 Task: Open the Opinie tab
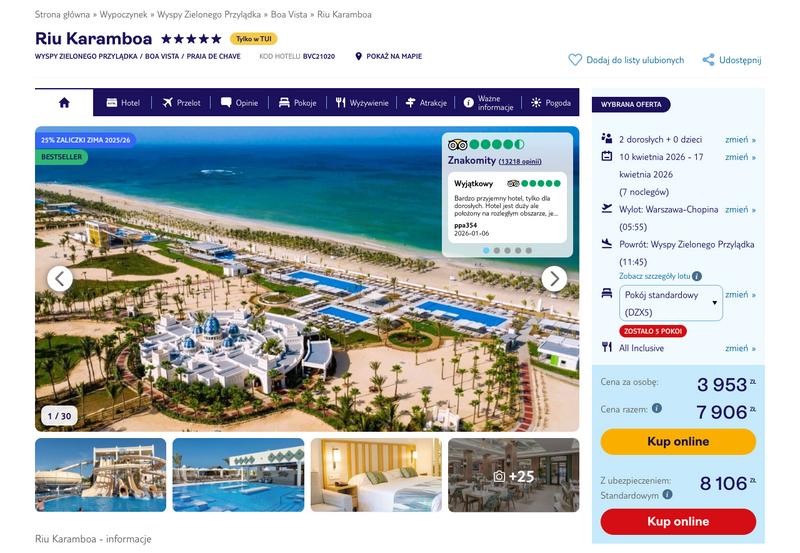pos(239,103)
